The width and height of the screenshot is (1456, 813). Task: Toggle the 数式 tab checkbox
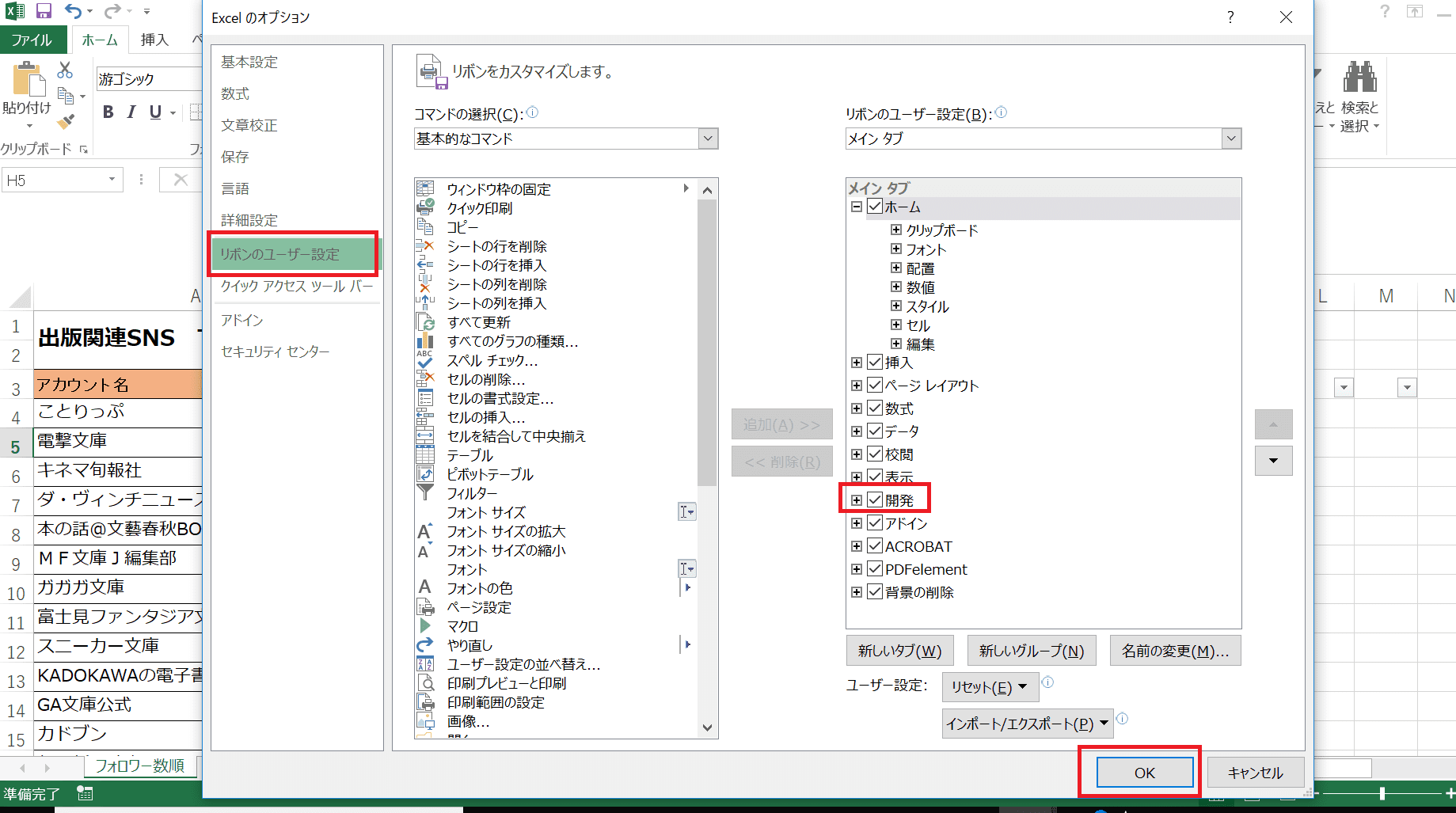[x=875, y=408]
